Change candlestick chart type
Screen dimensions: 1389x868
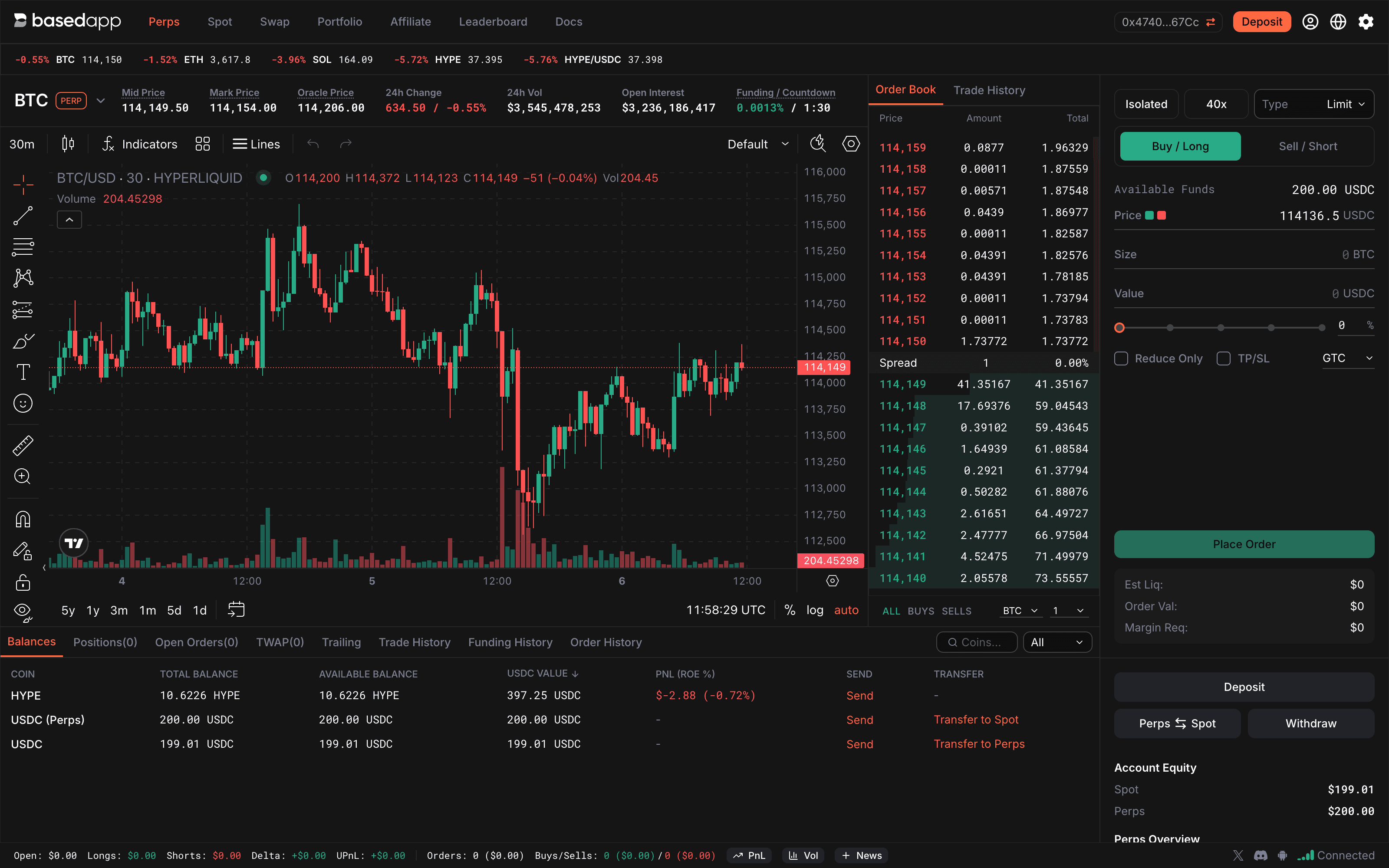tap(68, 144)
